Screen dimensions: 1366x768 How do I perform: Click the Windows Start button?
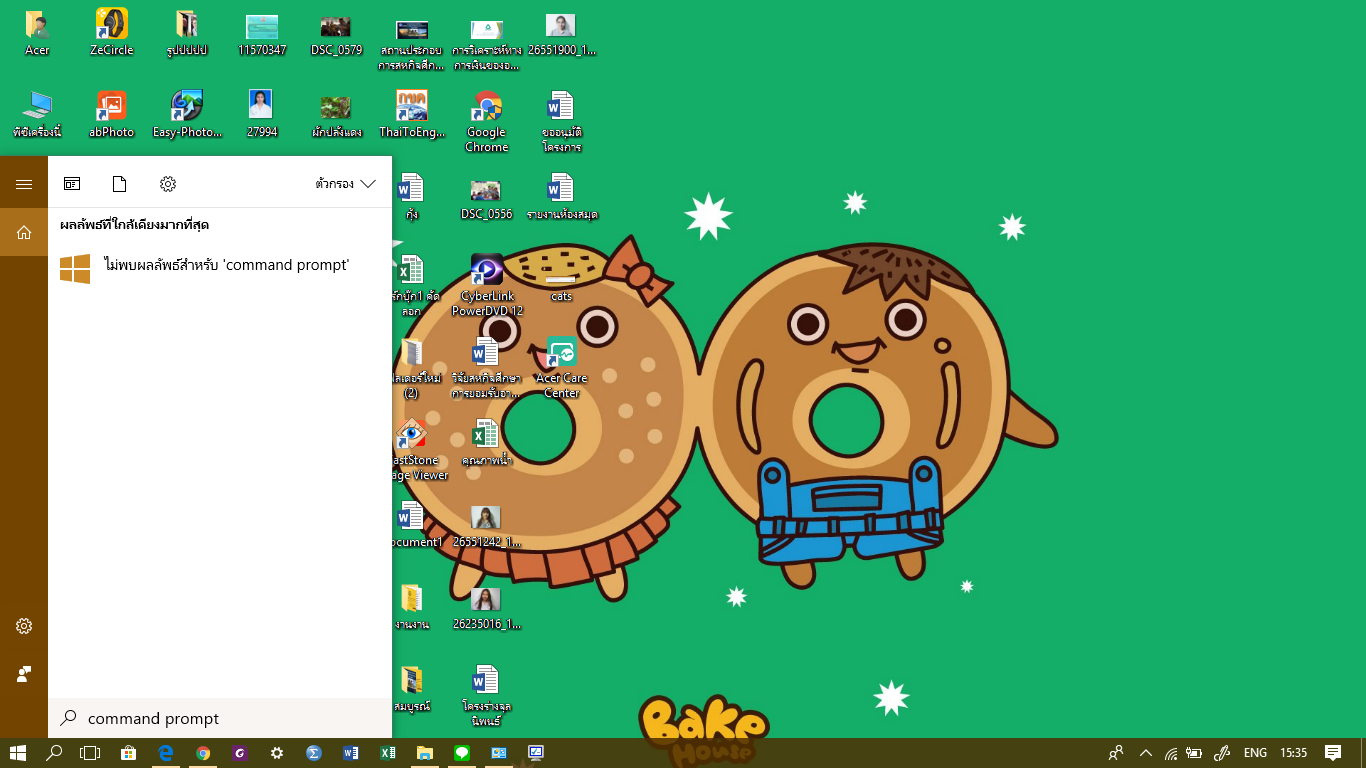tap(17, 753)
